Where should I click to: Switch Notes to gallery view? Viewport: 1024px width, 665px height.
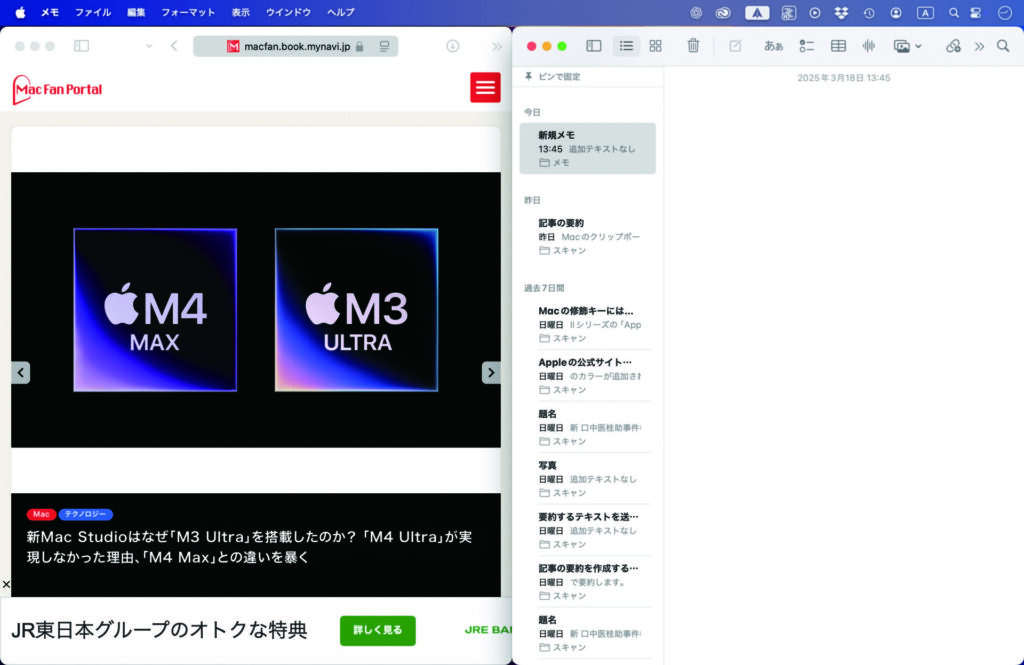[655, 46]
